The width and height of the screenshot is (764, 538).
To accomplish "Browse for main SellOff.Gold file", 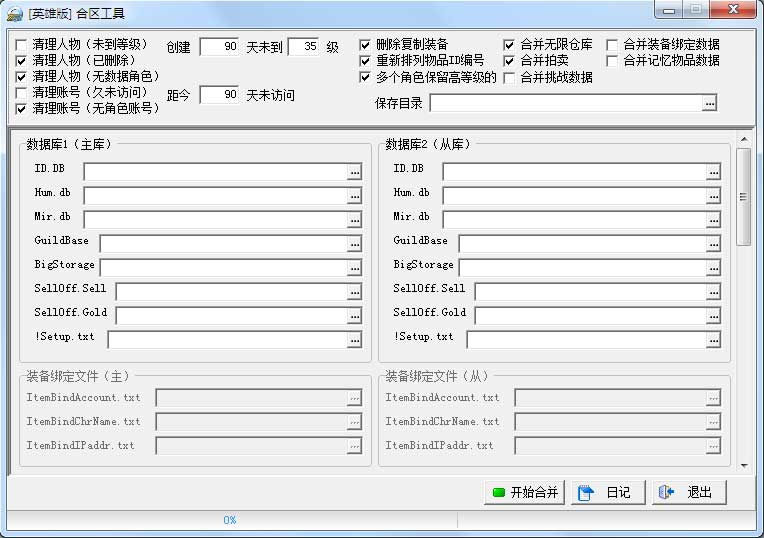I will (354, 316).
